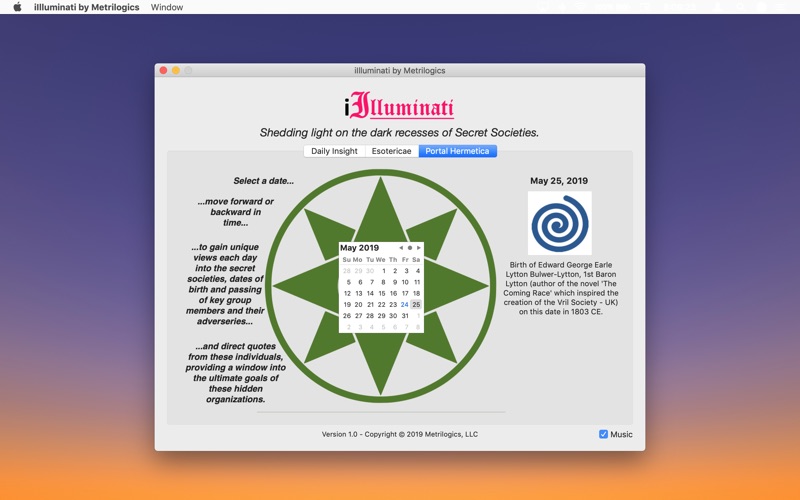Close the iIlluminati window
800x500 pixels.
pyautogui.click(x=163, y=70)
